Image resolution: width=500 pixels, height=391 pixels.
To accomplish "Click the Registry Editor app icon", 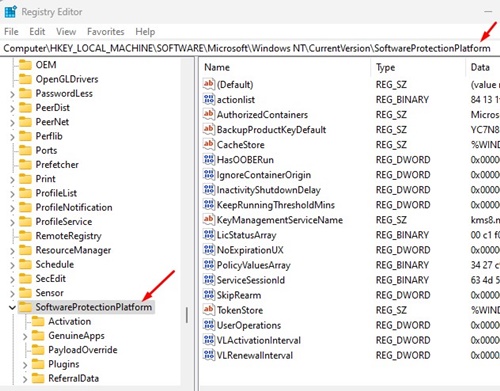I will (10, 12).
